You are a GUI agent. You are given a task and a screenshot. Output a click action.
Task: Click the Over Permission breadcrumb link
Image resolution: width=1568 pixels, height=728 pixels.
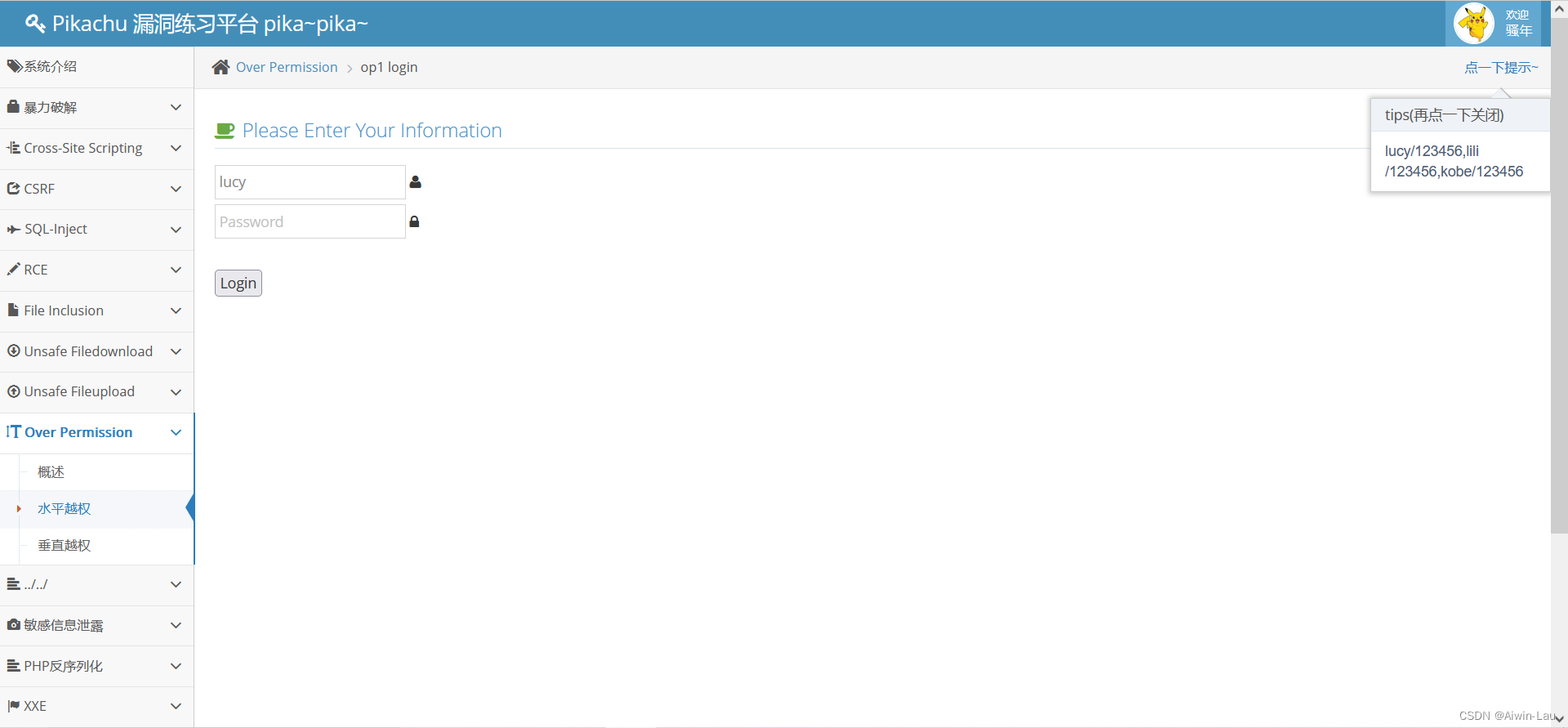click(287, 67)
